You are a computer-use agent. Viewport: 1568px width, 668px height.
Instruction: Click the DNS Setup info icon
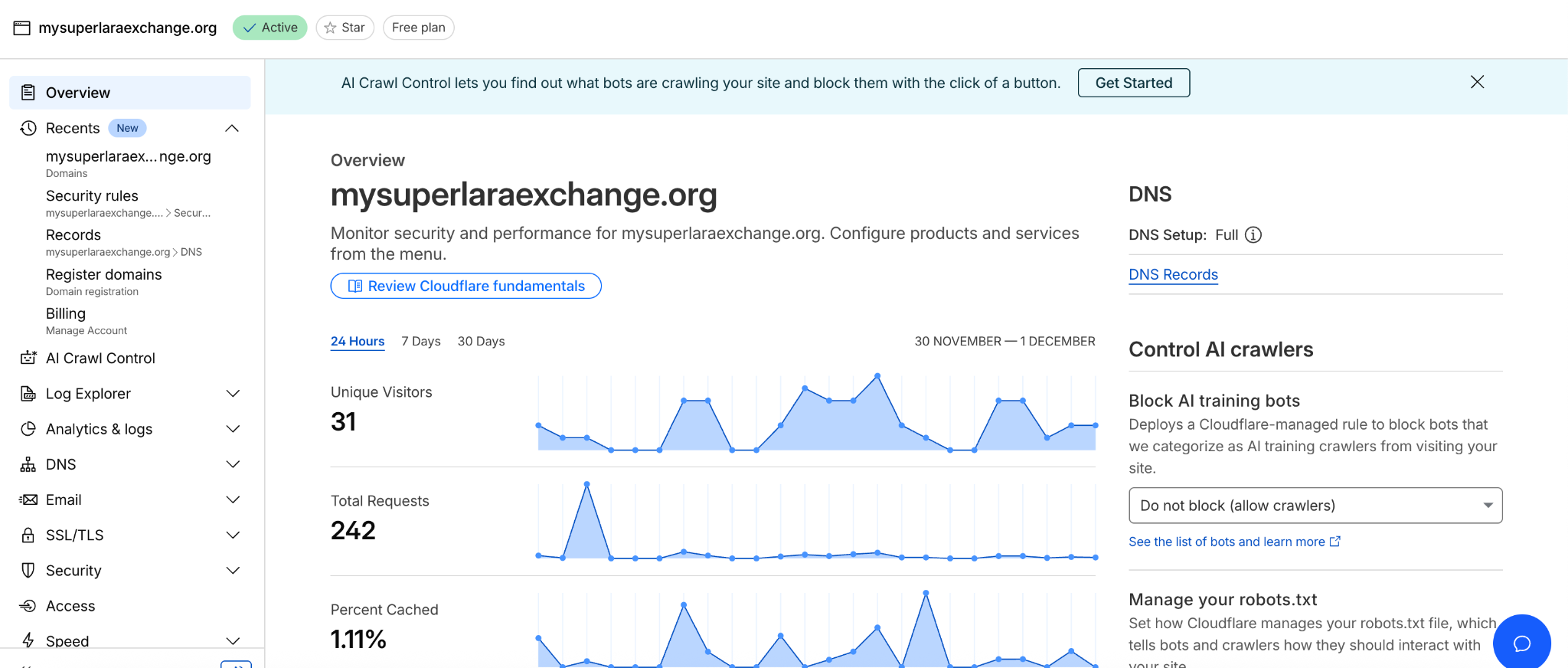tap(1253, 235)
